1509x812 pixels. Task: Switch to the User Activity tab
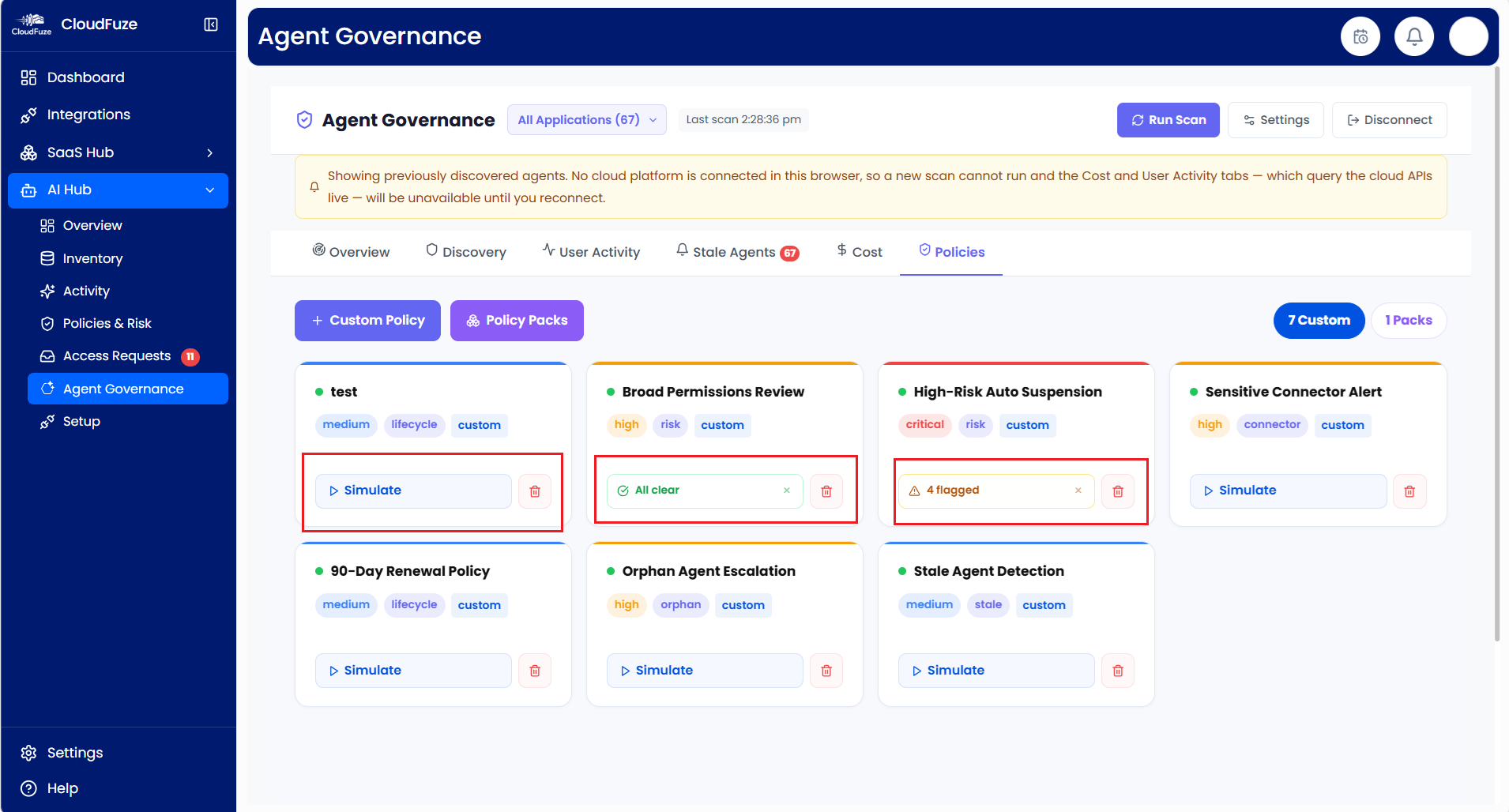(591, 252)
